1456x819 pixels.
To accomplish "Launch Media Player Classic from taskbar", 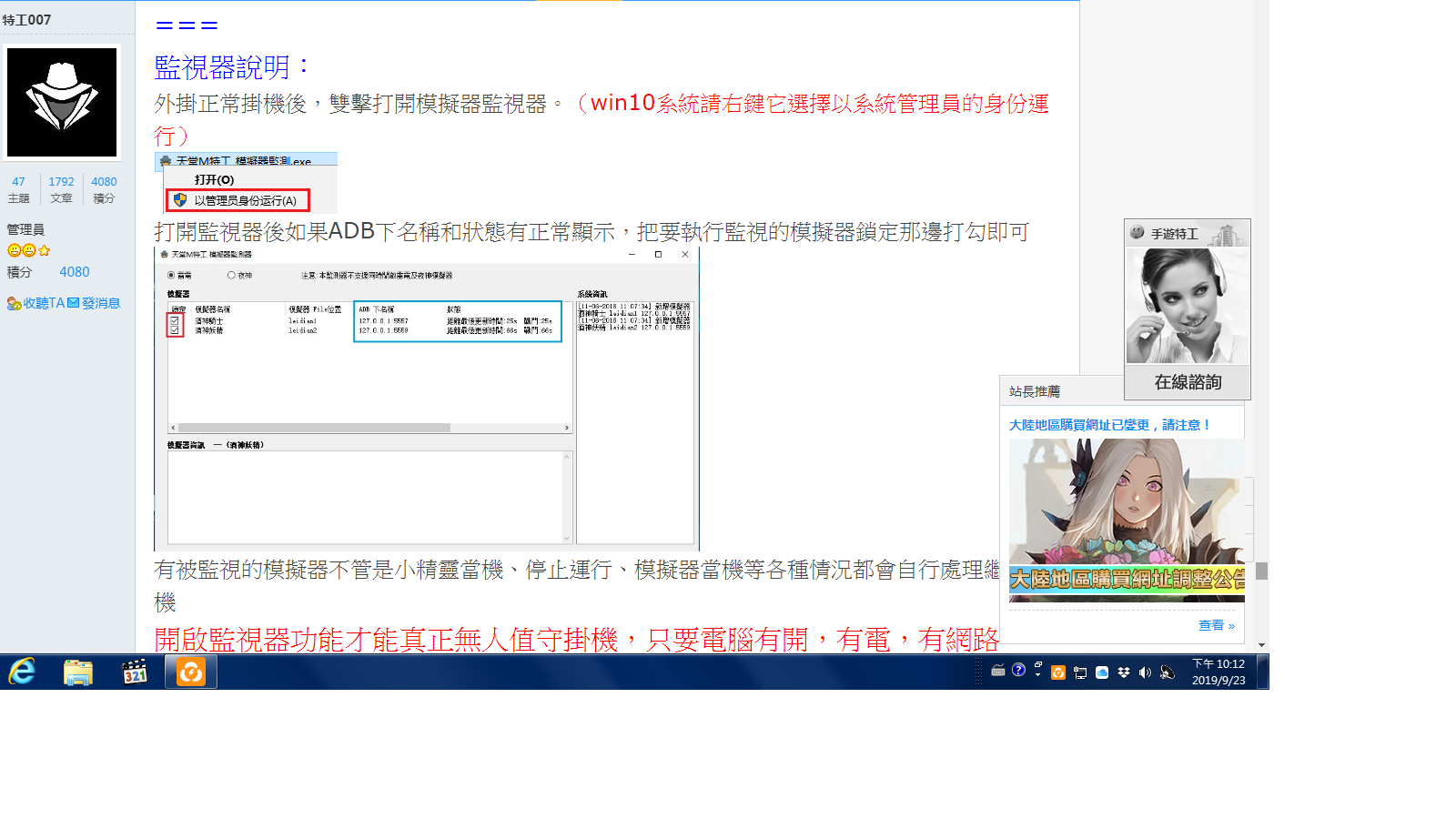I will pos(135,672).
